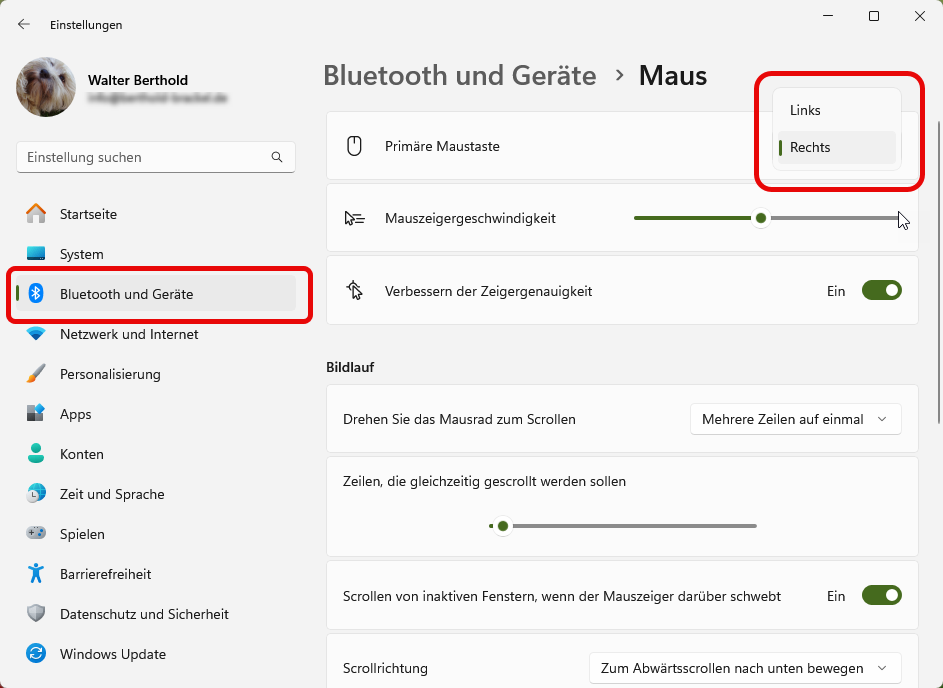
Task: Click Bluetooth und Geräte breadcrumb link
Action: coord(459,75)
